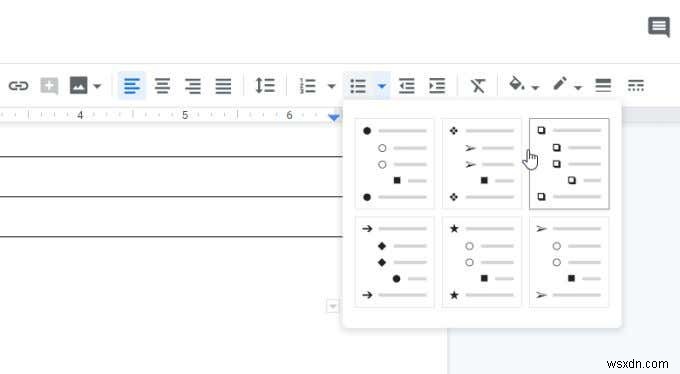Click Decrease indent
This screenshot has width=680, height=374.
tap(407, 85)
